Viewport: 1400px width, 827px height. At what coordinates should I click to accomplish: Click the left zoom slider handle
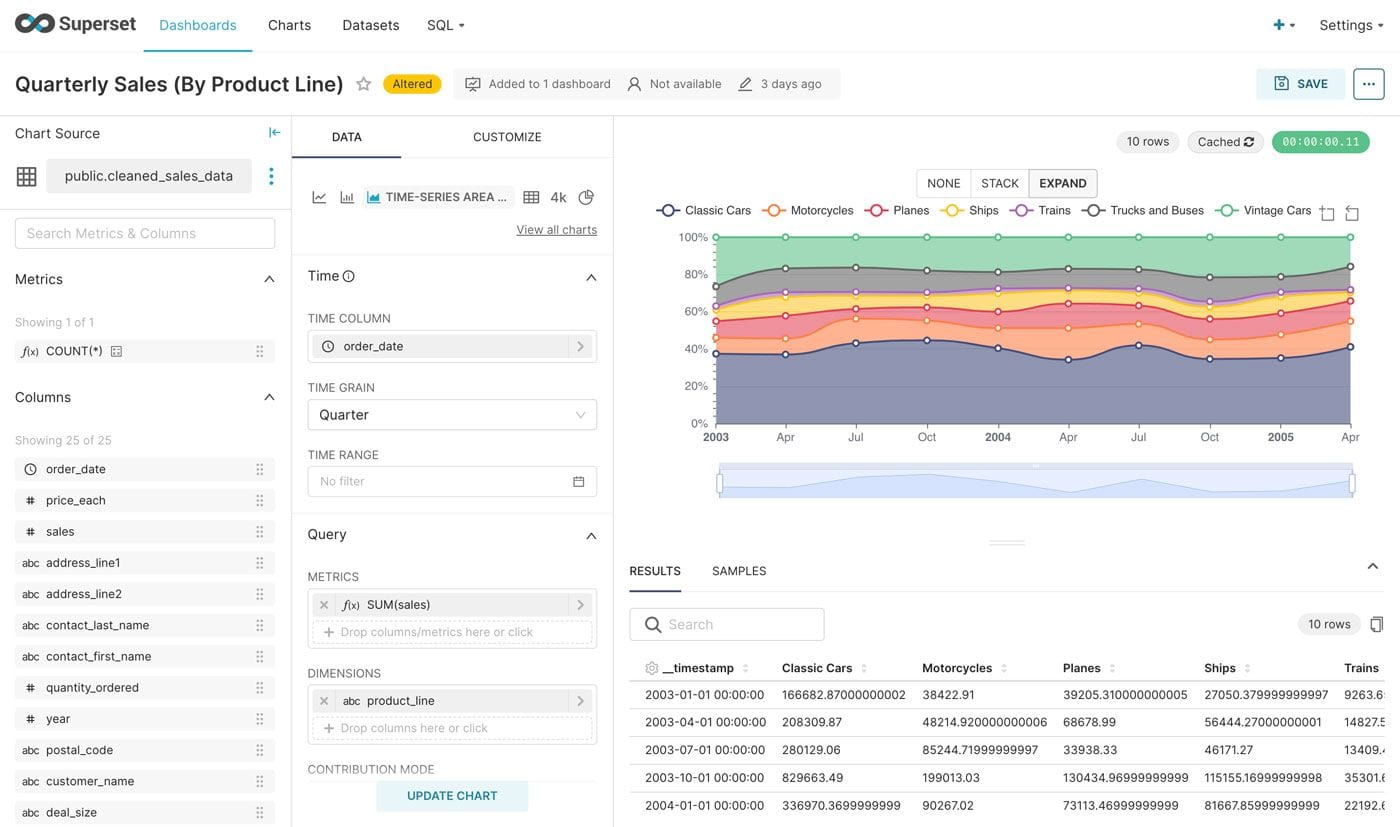(719, 483)
